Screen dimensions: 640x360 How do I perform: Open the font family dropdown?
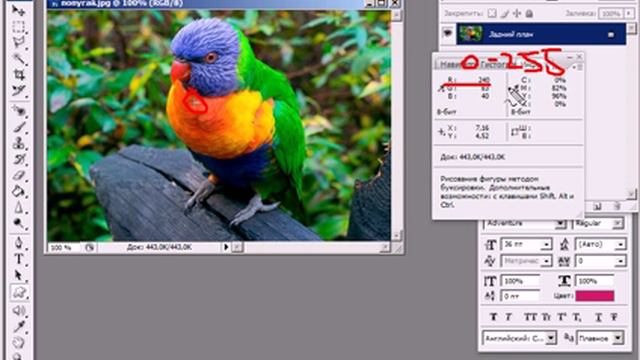click(x=560, y=224)
